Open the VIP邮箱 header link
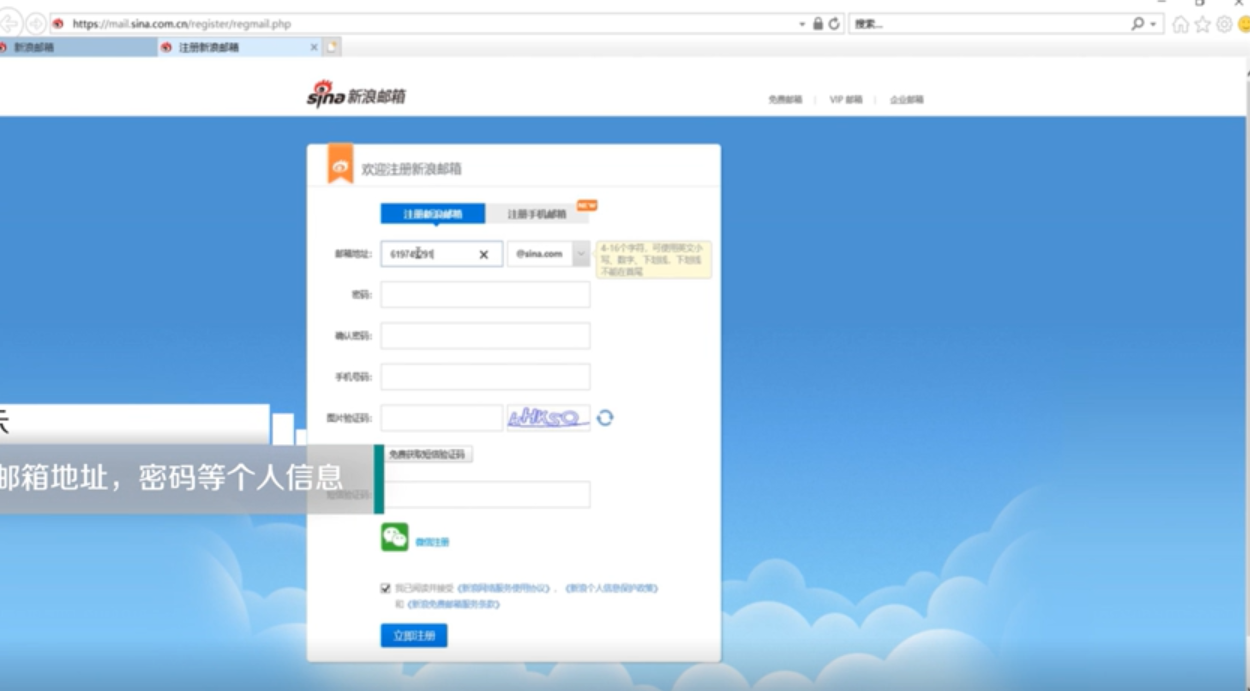The height and width of the screenshot is (691, 1250). 846,100
